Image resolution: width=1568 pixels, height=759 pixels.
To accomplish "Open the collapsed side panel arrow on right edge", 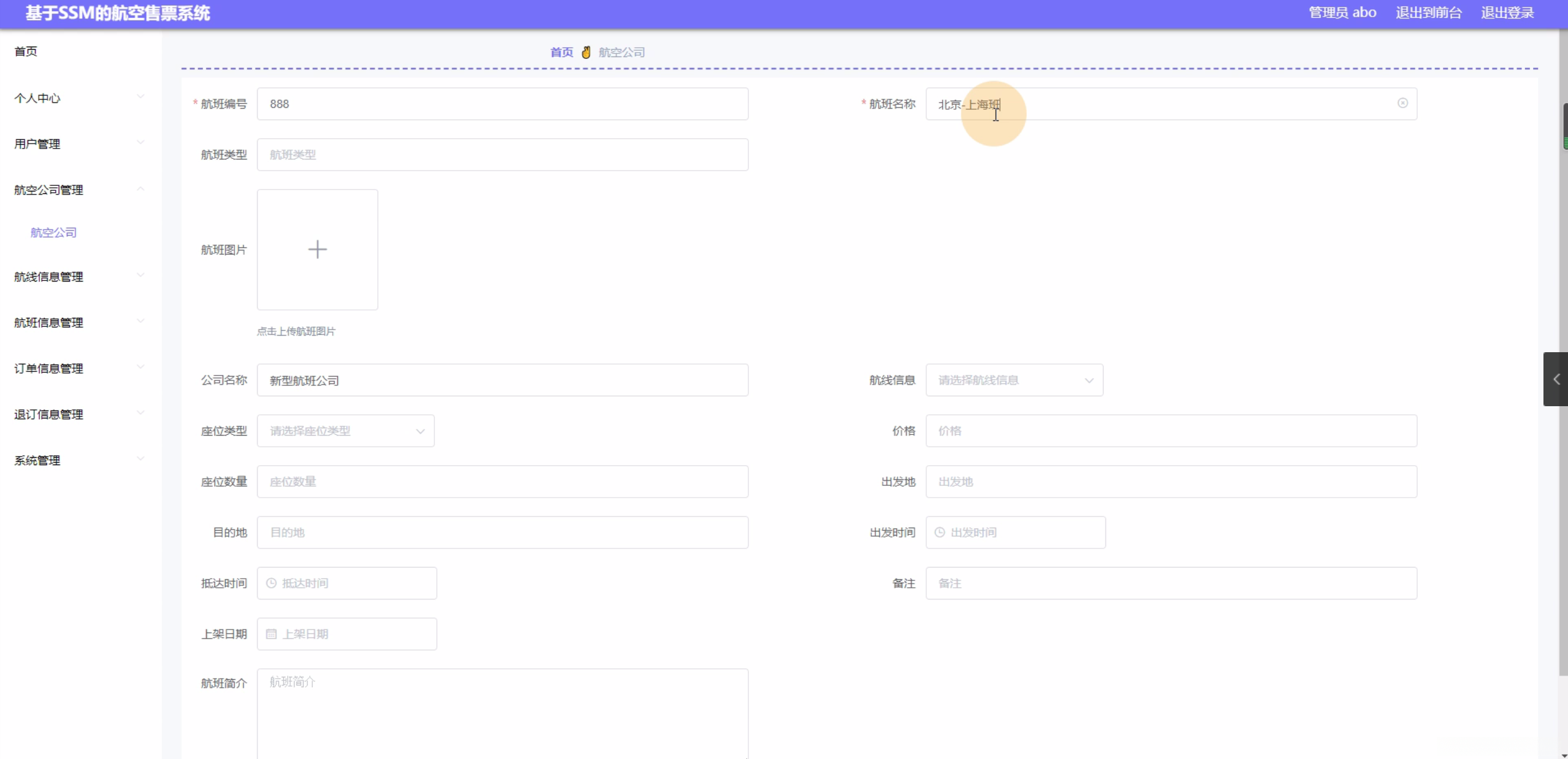I will (x=1555, y=379).
